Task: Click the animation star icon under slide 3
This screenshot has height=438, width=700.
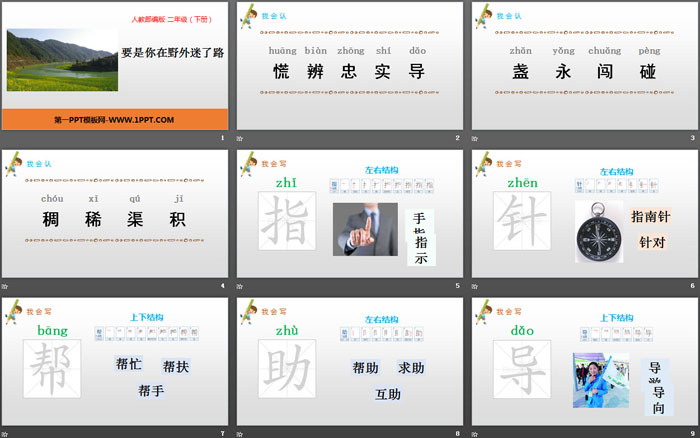Action: tap(475, 138)
